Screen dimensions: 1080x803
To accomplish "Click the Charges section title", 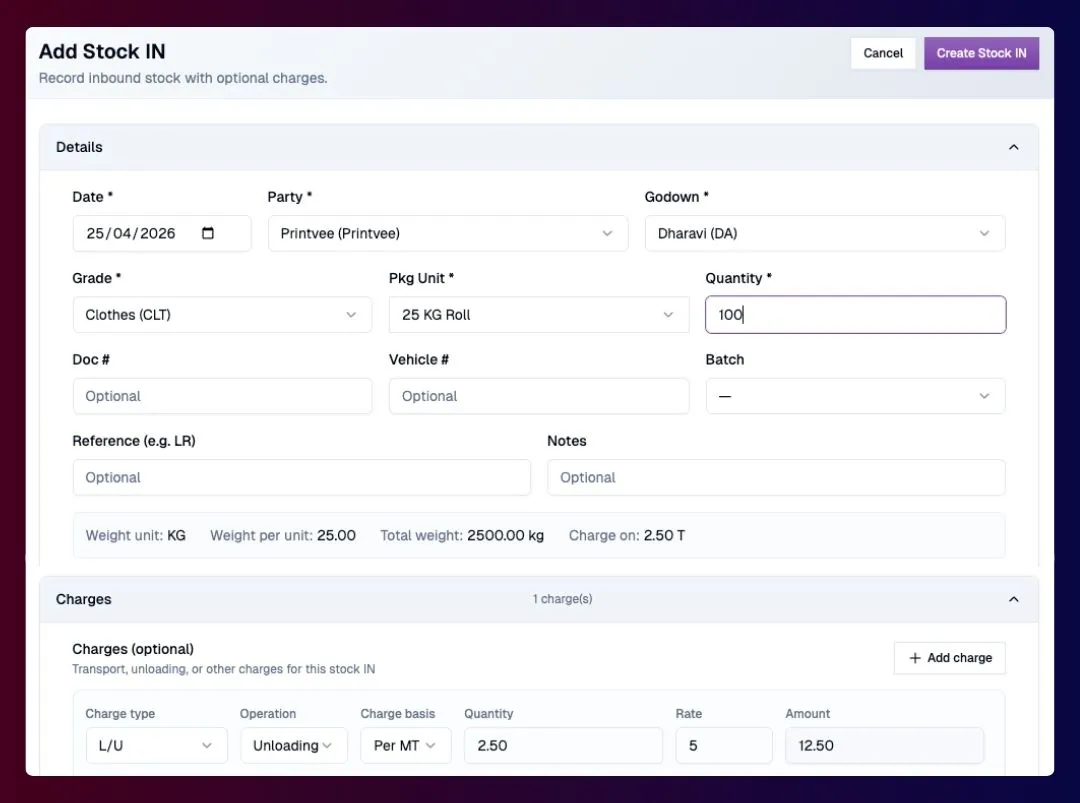I will point(83,599).
